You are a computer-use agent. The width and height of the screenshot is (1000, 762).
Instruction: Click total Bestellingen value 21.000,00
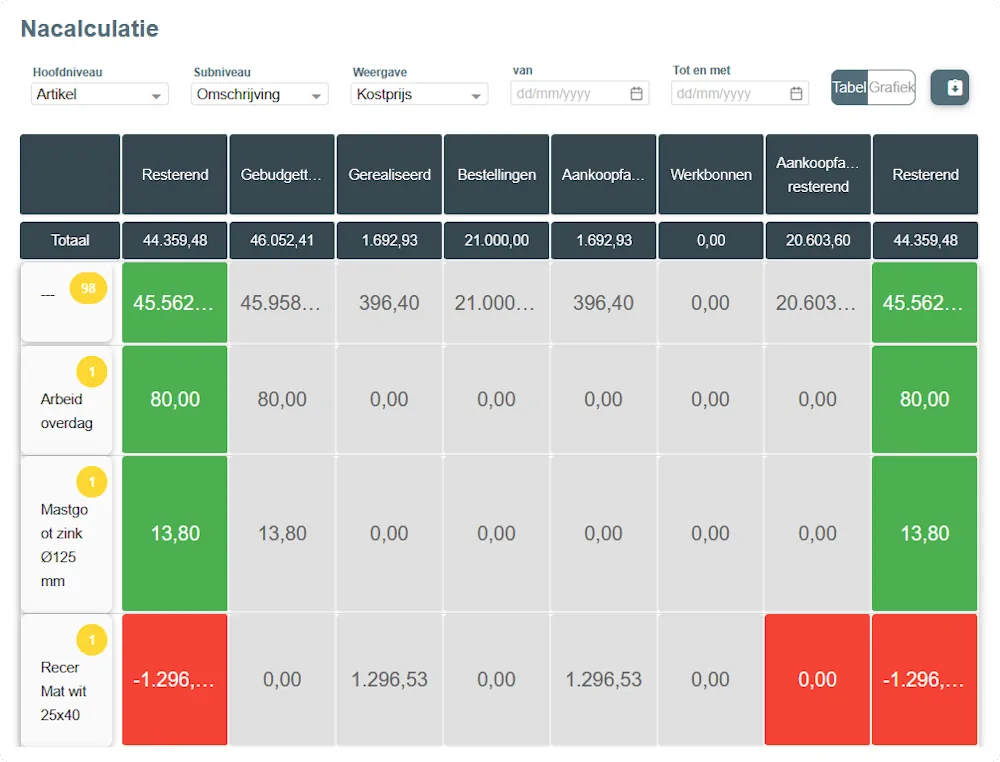click(497, 240)
